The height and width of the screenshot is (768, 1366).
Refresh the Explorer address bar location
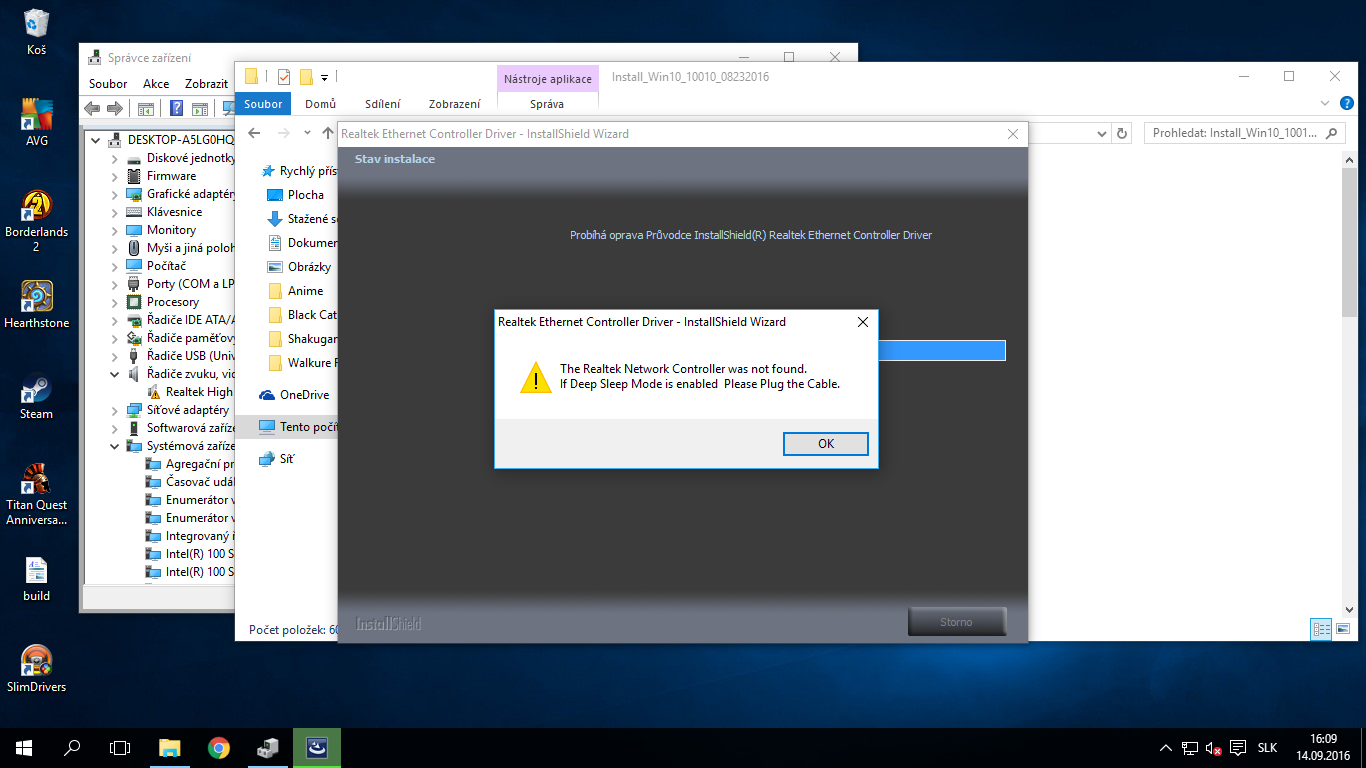1122,133
